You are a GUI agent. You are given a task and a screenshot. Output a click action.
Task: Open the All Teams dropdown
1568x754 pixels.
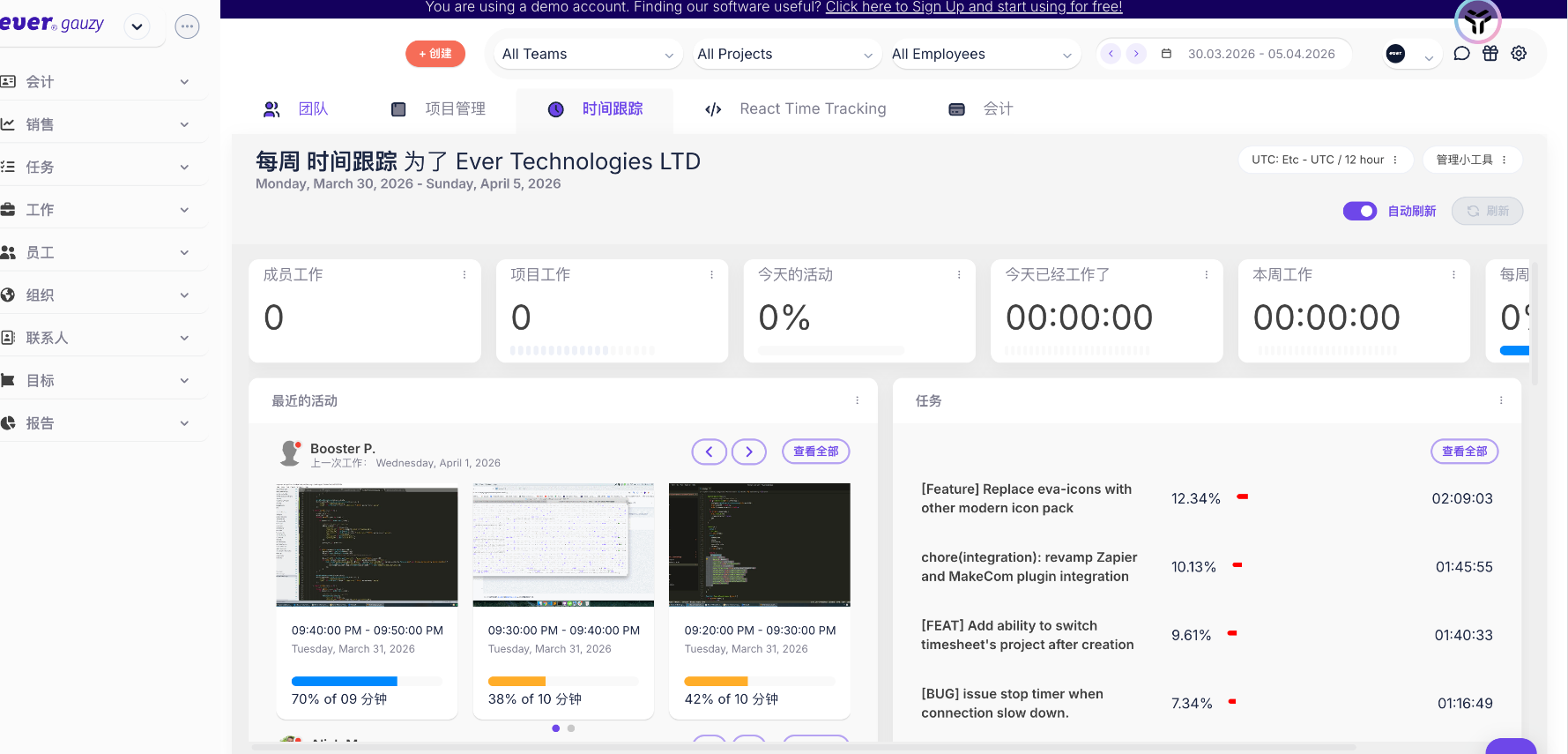click(x=587, y=54)
